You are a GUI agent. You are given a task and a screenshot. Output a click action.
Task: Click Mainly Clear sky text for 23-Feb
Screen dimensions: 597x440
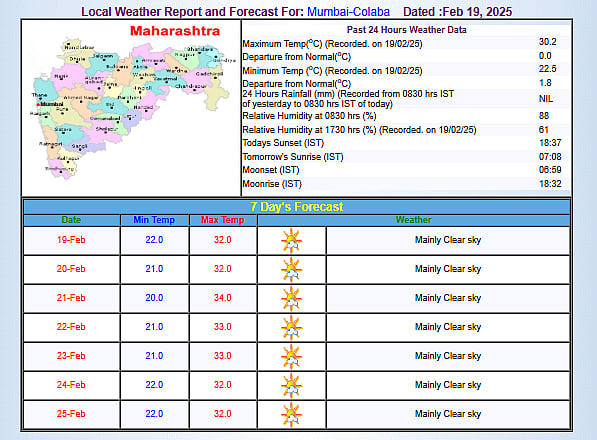pos(448,356)
